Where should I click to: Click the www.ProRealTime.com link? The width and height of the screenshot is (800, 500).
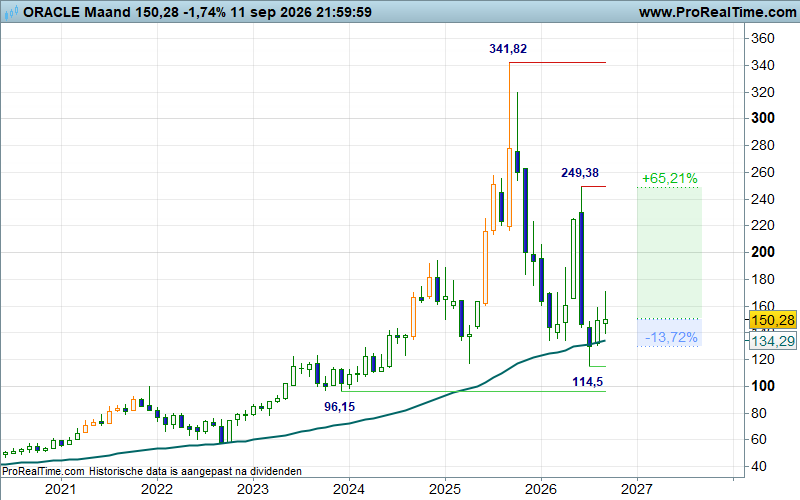pyautogui.click(x=717, y=12)
